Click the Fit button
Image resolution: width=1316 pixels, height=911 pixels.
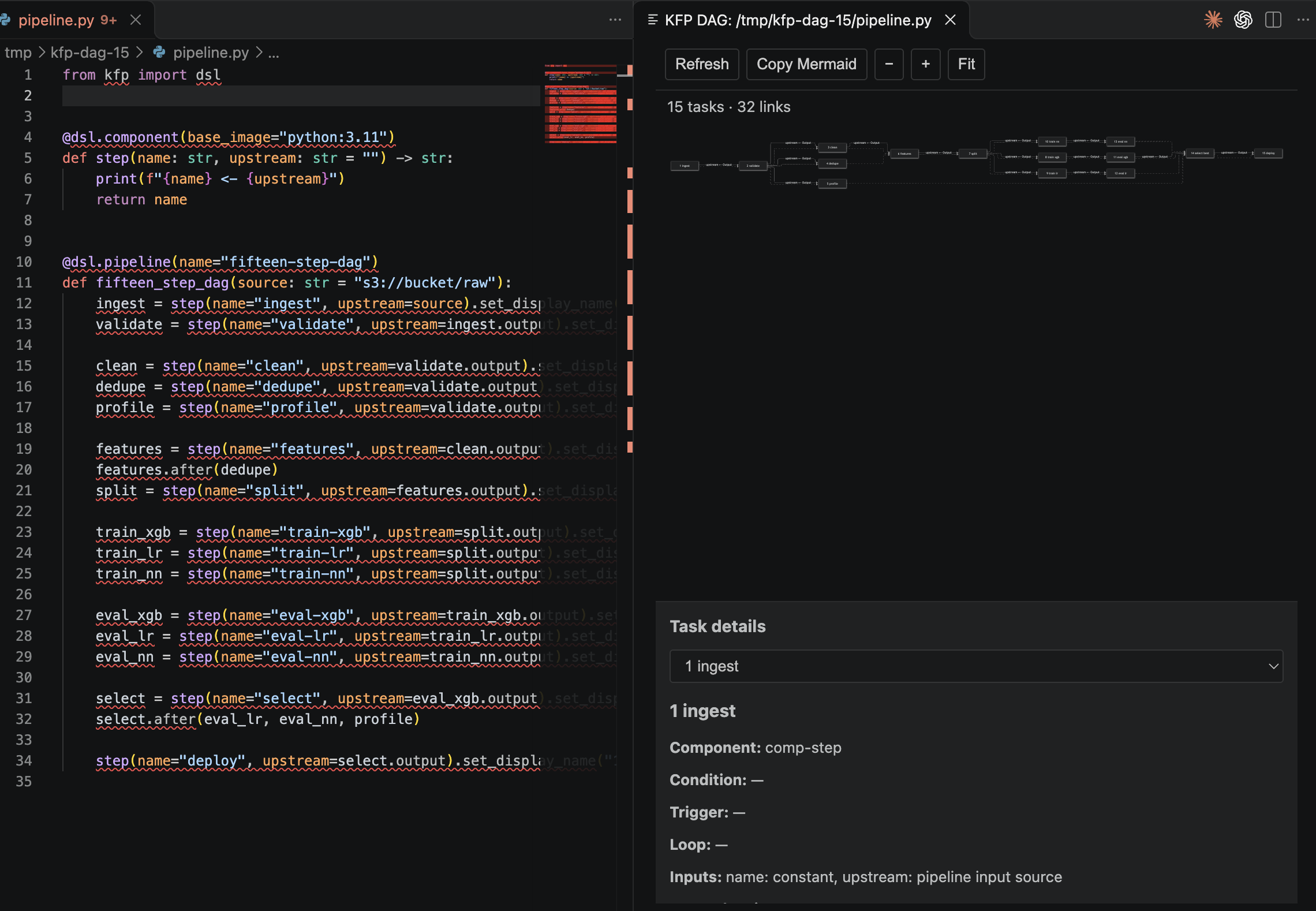pyautogui.click(x=966, y=64)
